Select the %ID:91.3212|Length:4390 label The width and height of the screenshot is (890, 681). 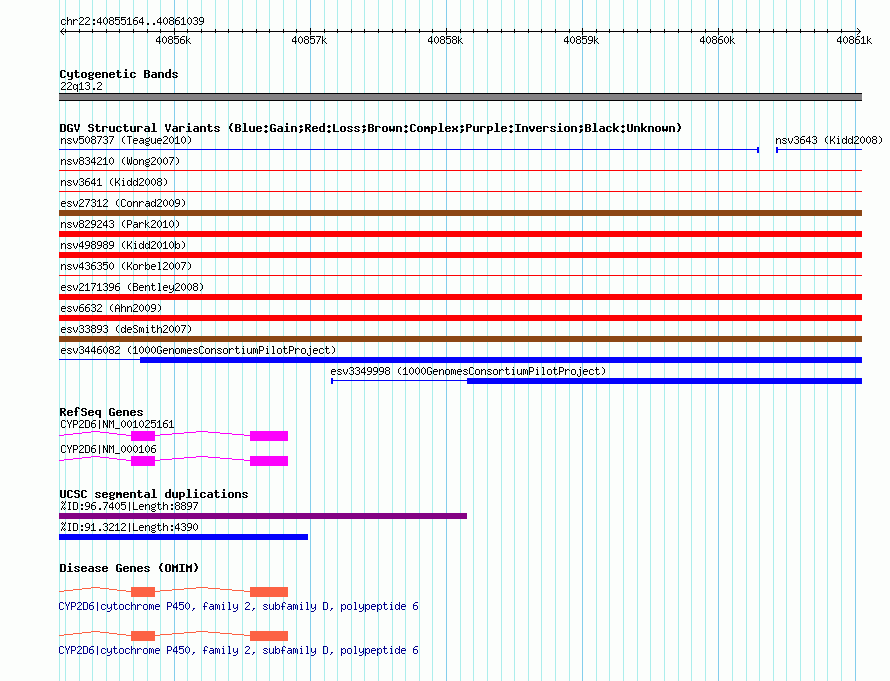[x=129, y=527]
